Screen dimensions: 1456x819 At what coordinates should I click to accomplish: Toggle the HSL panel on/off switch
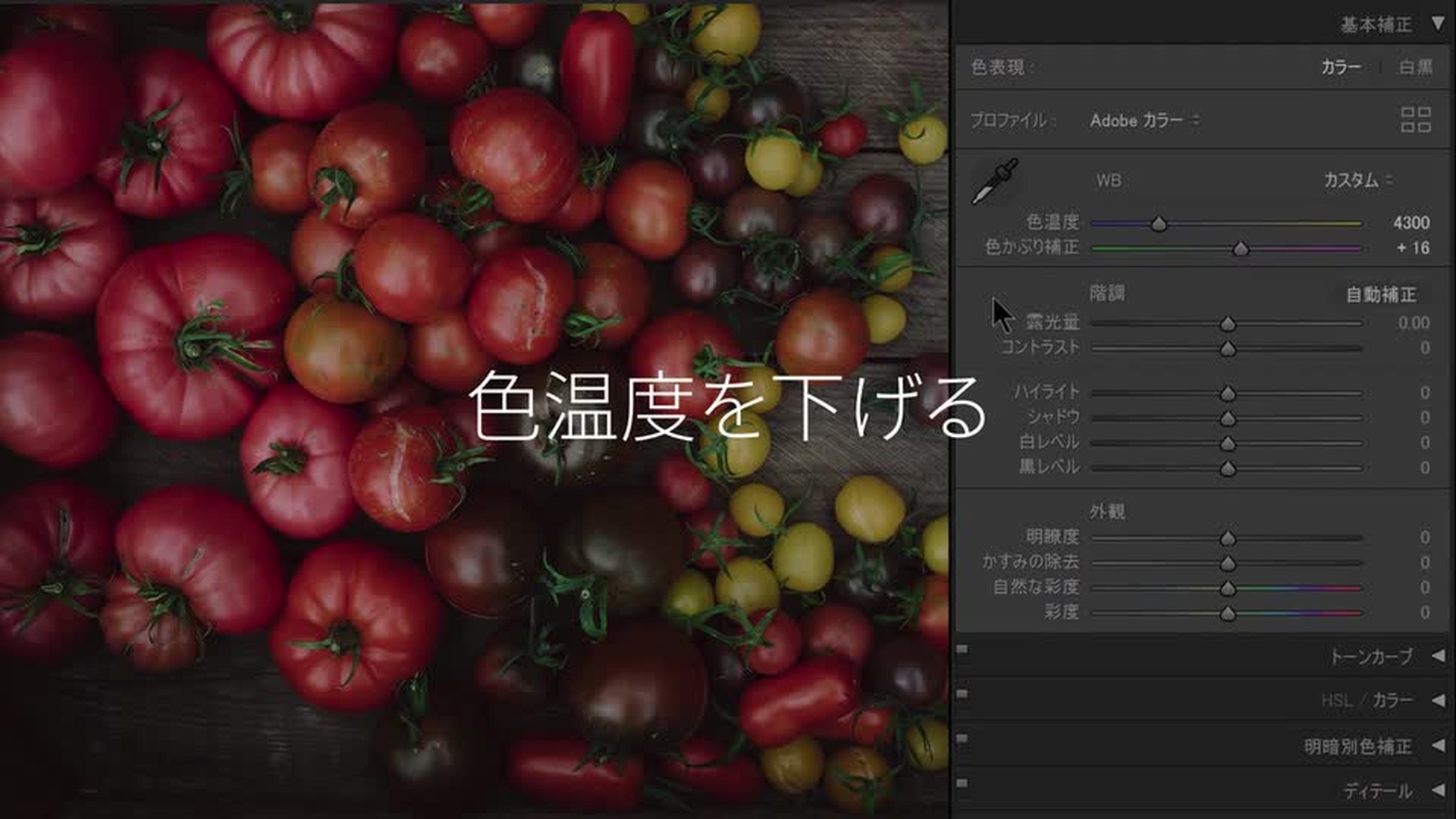pyautogui.click(x=962, y=694)
